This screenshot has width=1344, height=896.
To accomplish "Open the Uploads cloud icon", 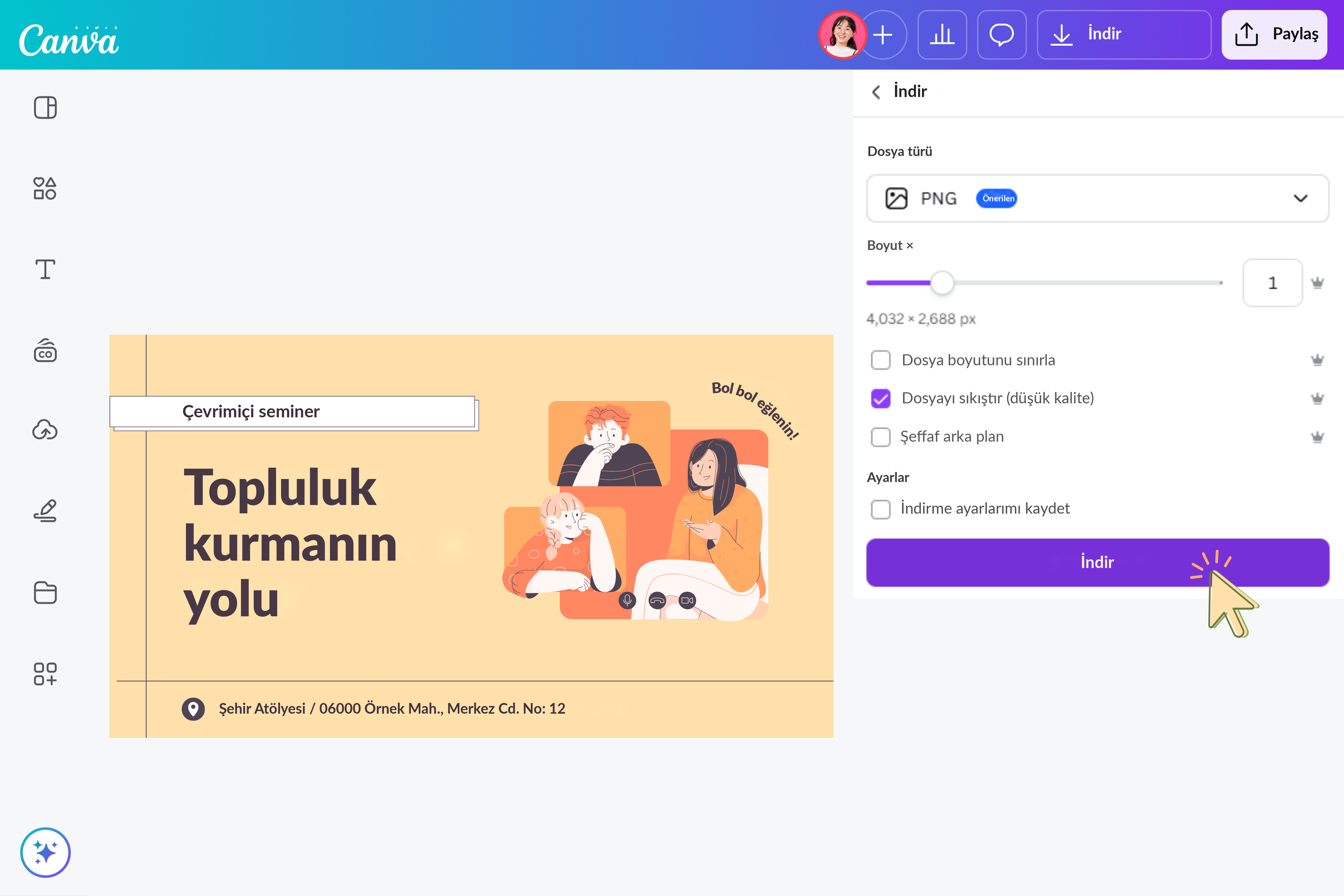I will [45, 430].
